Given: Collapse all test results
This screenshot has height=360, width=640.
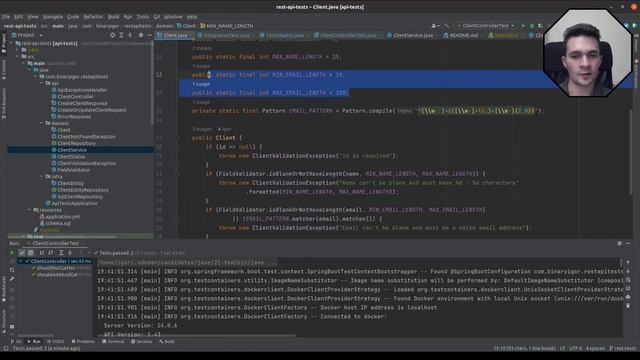Looking at the screenshot, I should click(70, 253).
